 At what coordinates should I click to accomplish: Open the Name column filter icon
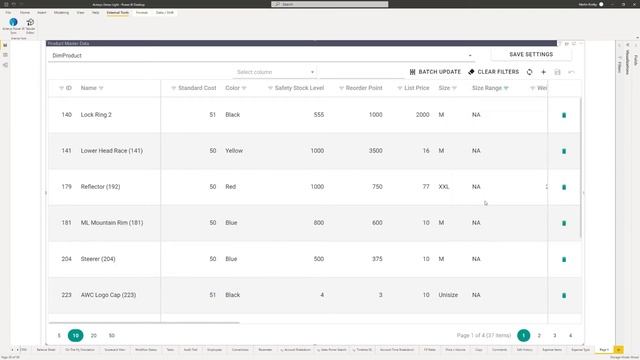pyautogui.click(x=101, y=88)
